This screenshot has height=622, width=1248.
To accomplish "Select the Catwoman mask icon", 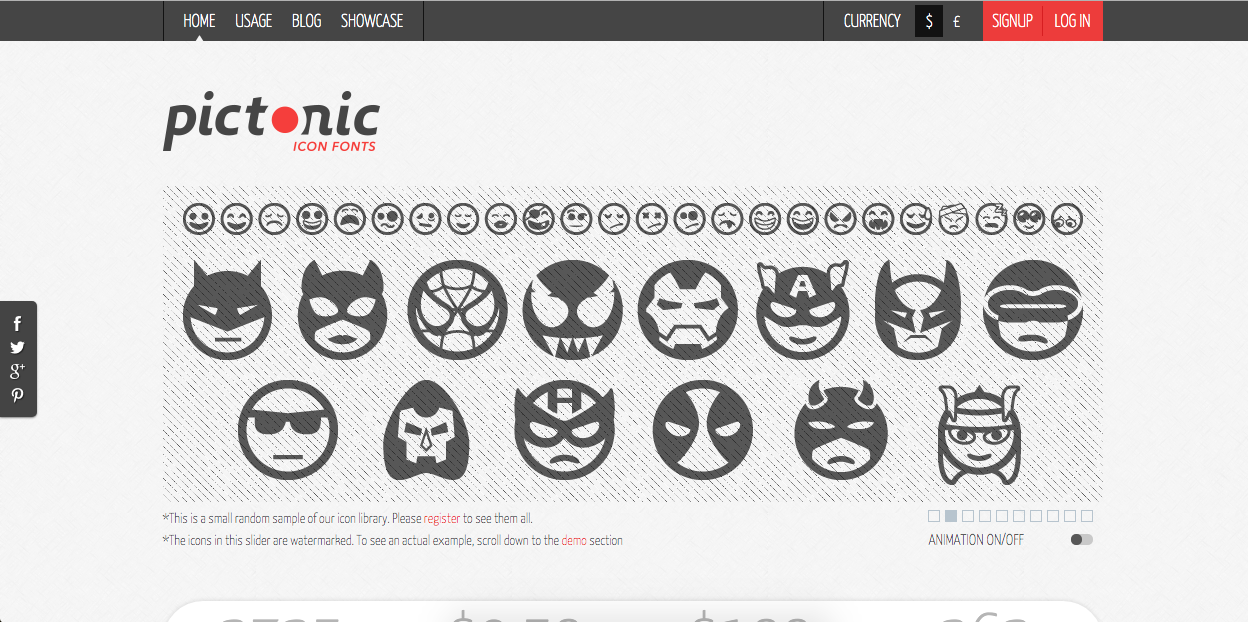I will pyautogui.click(x=342, y=310).
